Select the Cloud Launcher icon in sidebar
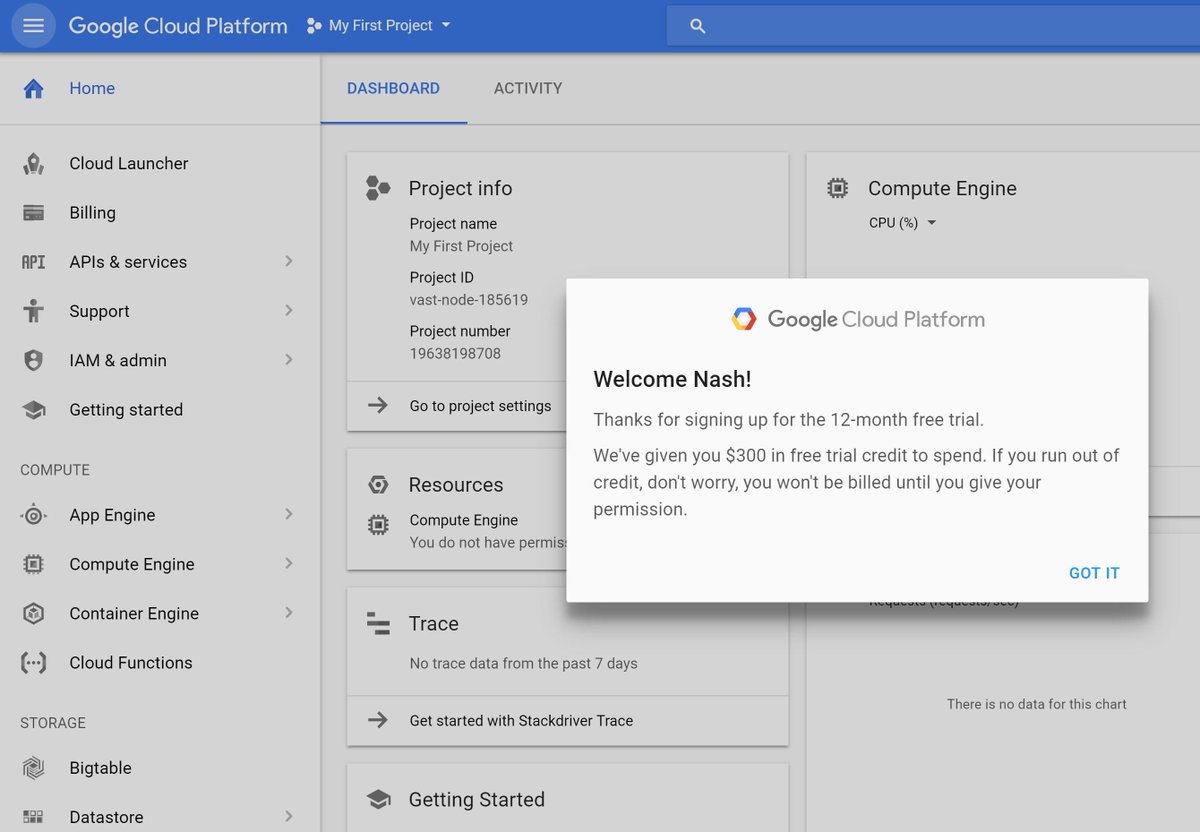 tap(31, 163)
